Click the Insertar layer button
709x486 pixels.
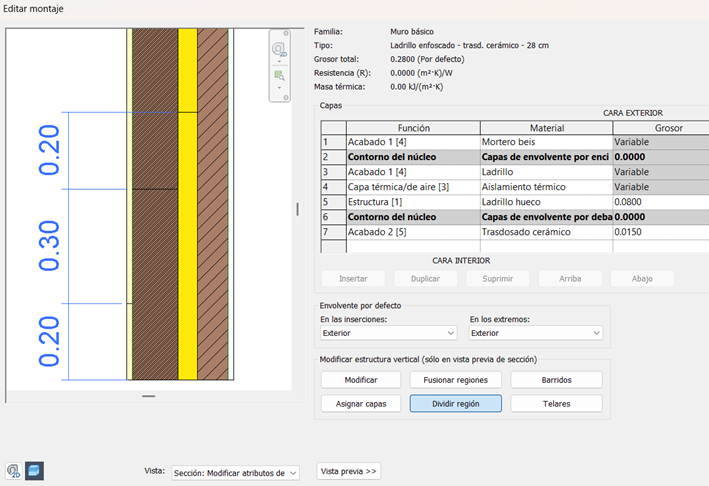353,278
